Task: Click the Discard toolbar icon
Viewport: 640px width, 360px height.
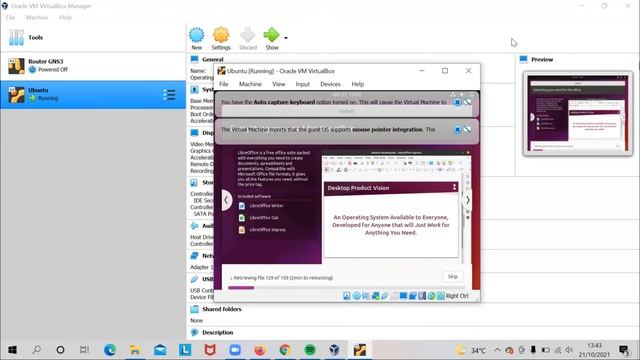Action: (247, 35)
